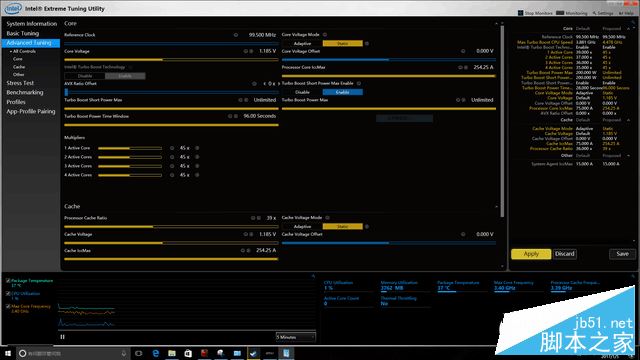Click the Cortana search box on the taskbar
This screenshot has height=360, width=640.
click(x=73, y=353)
